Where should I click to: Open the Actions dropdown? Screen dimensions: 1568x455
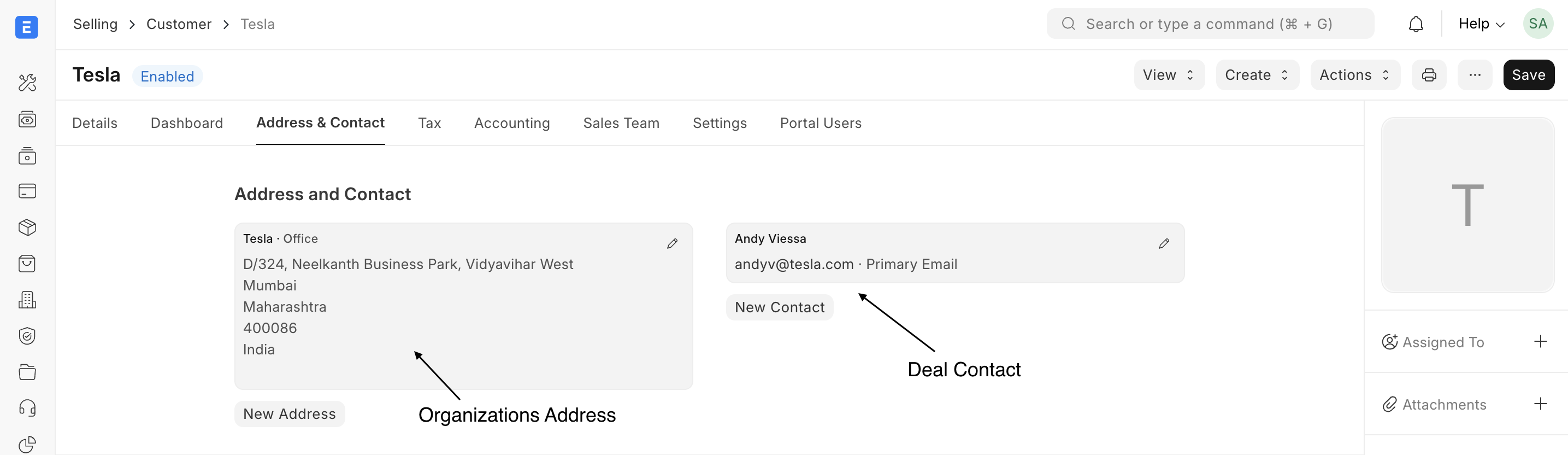point(1354,75)
